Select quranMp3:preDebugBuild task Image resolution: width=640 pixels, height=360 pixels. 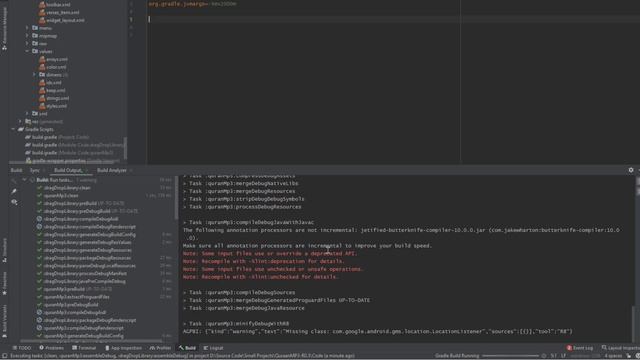[x=71, y=304]
